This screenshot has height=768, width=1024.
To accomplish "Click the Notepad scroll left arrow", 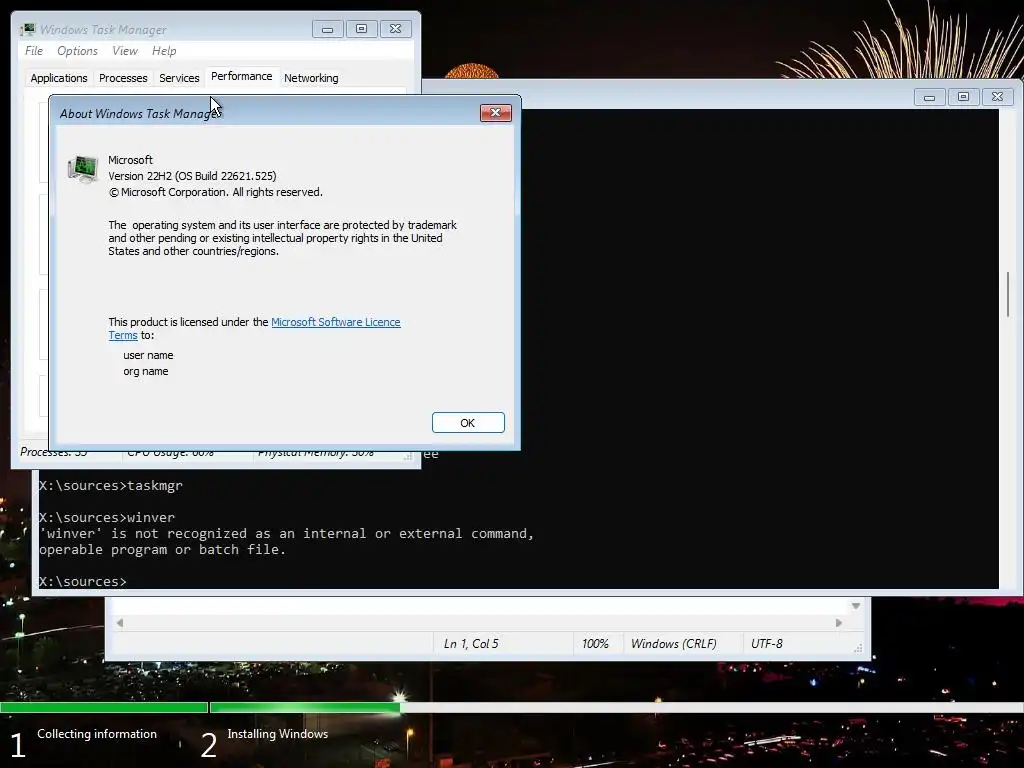I will pyautogui.click(x=120, y=623).
